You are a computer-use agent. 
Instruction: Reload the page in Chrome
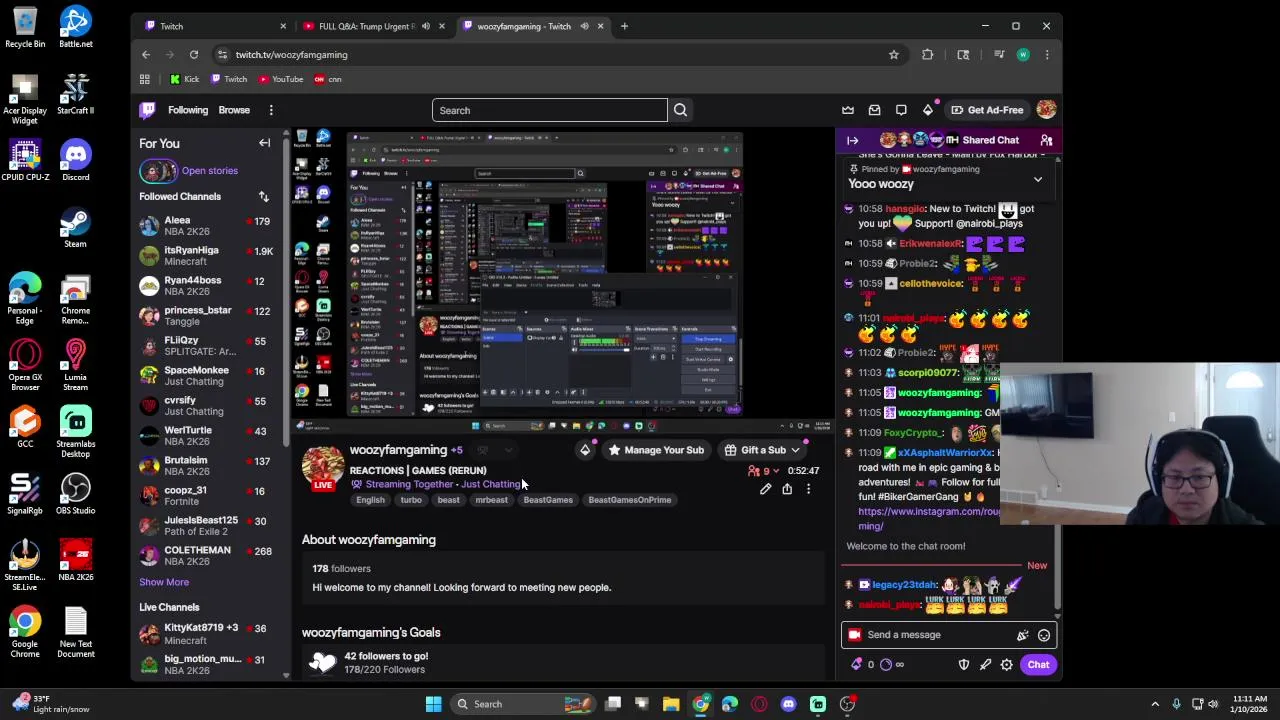(x=194, y=55)
